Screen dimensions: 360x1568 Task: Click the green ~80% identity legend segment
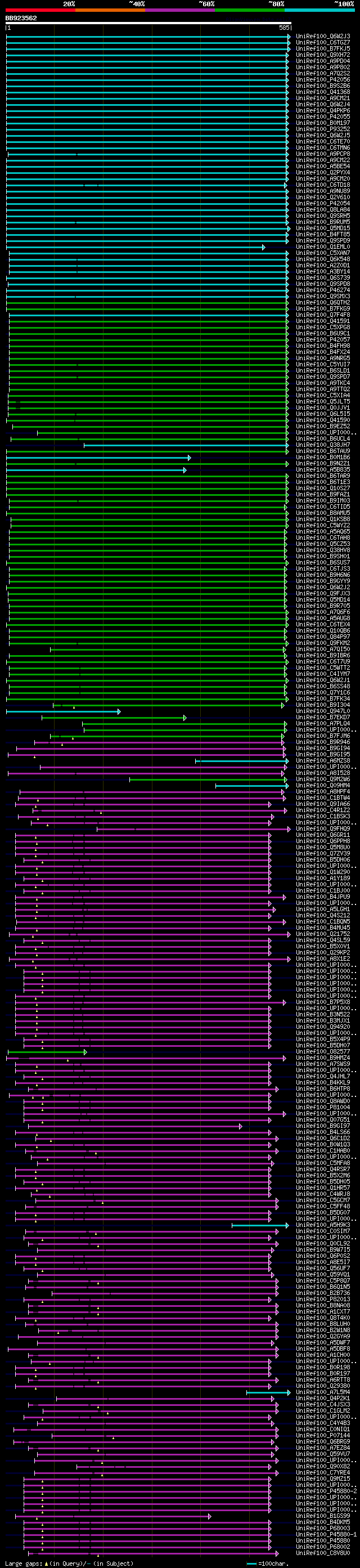[x=250, y=10]
